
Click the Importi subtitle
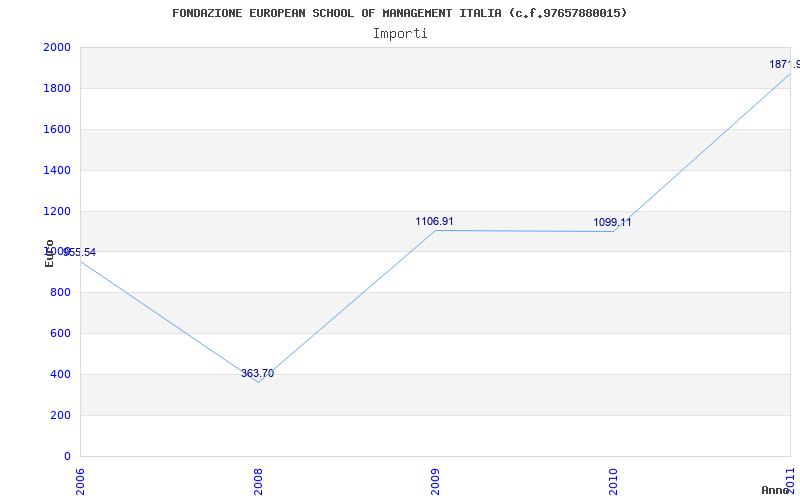400,33
